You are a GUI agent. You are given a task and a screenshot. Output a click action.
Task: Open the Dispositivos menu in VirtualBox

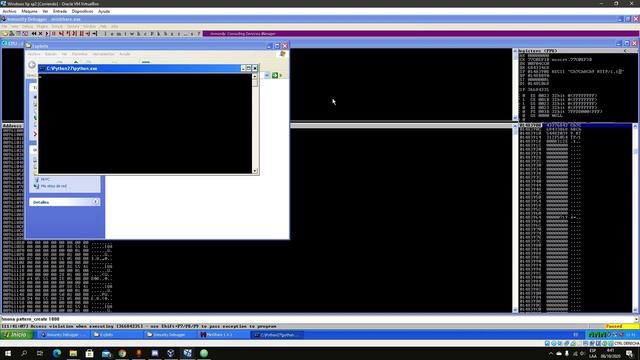pos(82,11)
